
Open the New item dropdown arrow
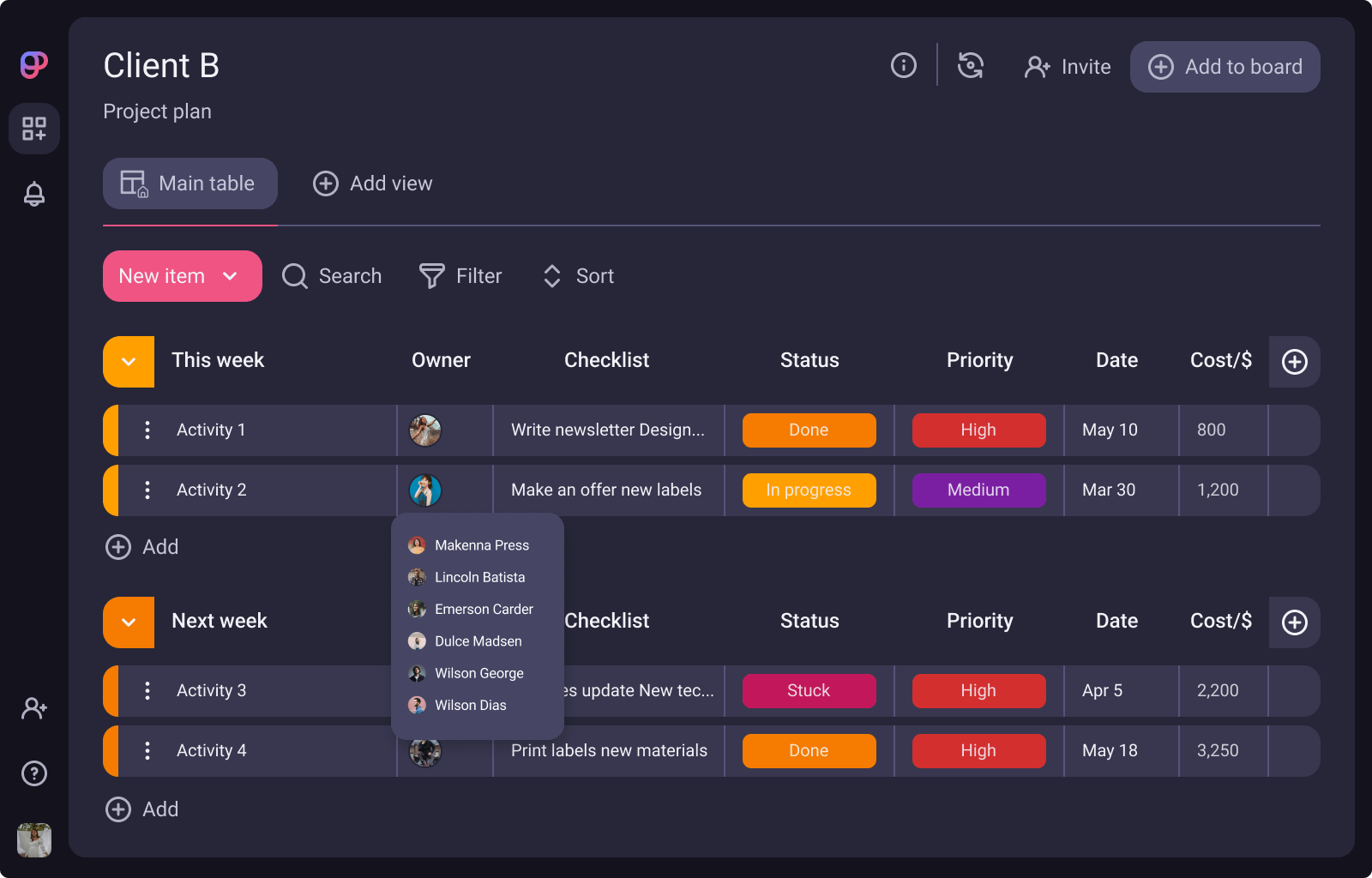[230, 276]
